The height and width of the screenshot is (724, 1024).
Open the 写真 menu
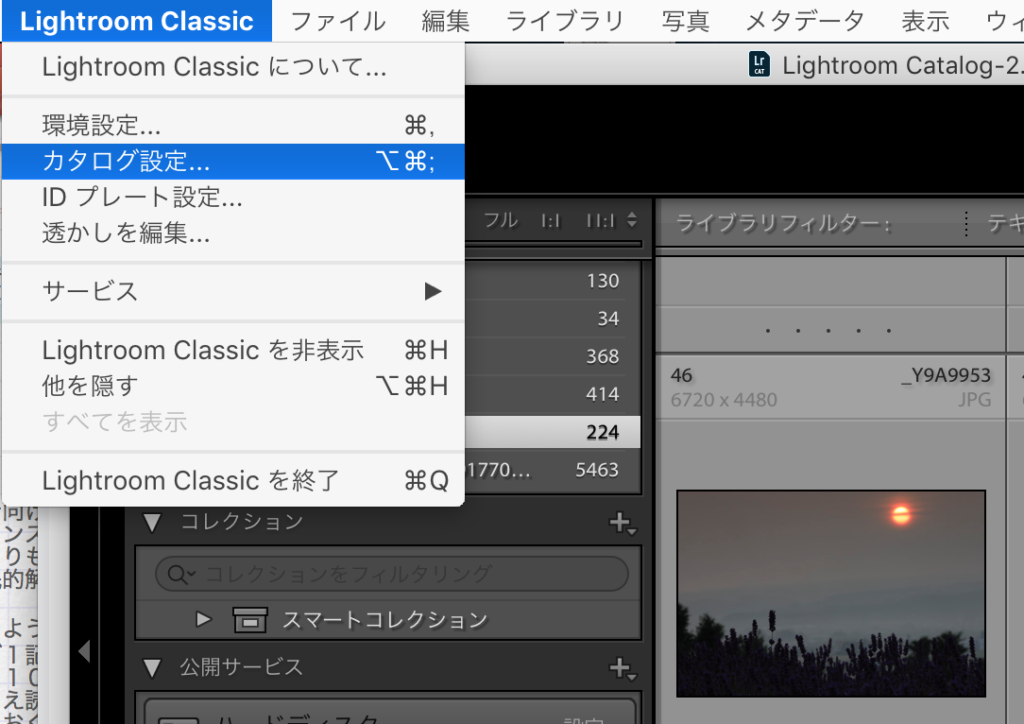(x=685, y=21)
